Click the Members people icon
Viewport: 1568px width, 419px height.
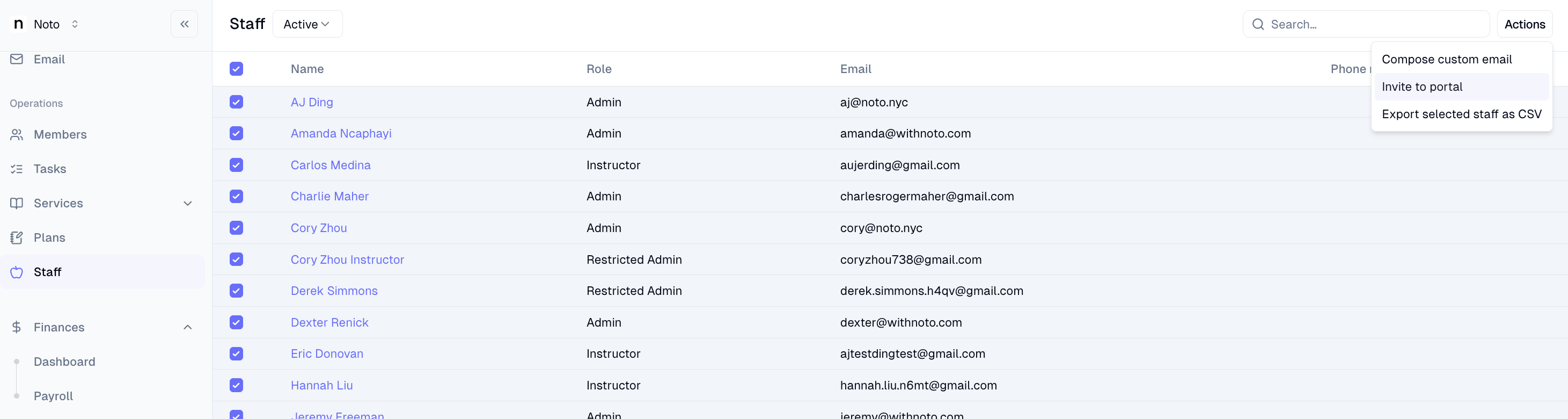pyautogui.click(x=17, y=135)
